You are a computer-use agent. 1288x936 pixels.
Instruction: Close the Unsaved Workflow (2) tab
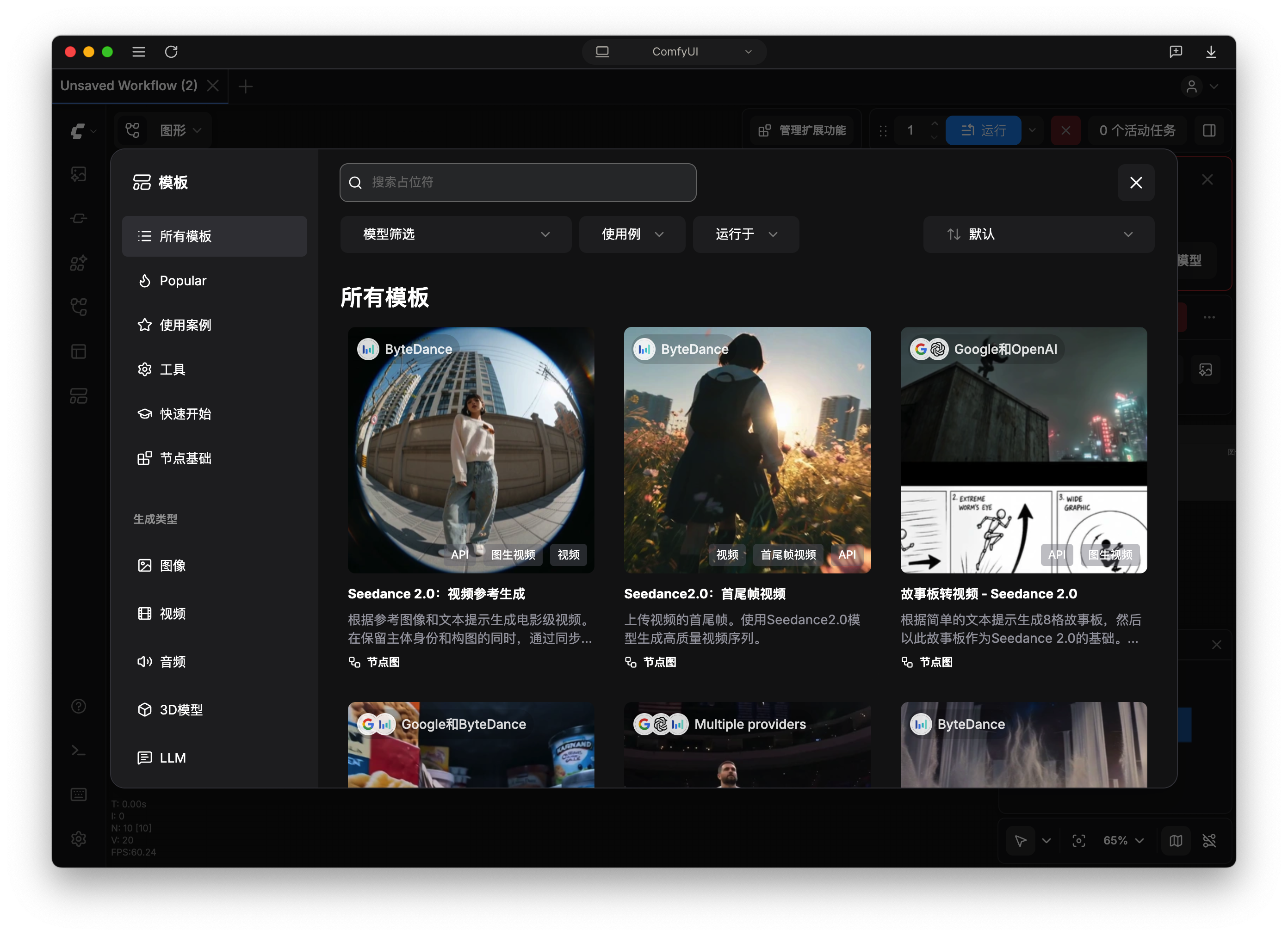point(213,86)
